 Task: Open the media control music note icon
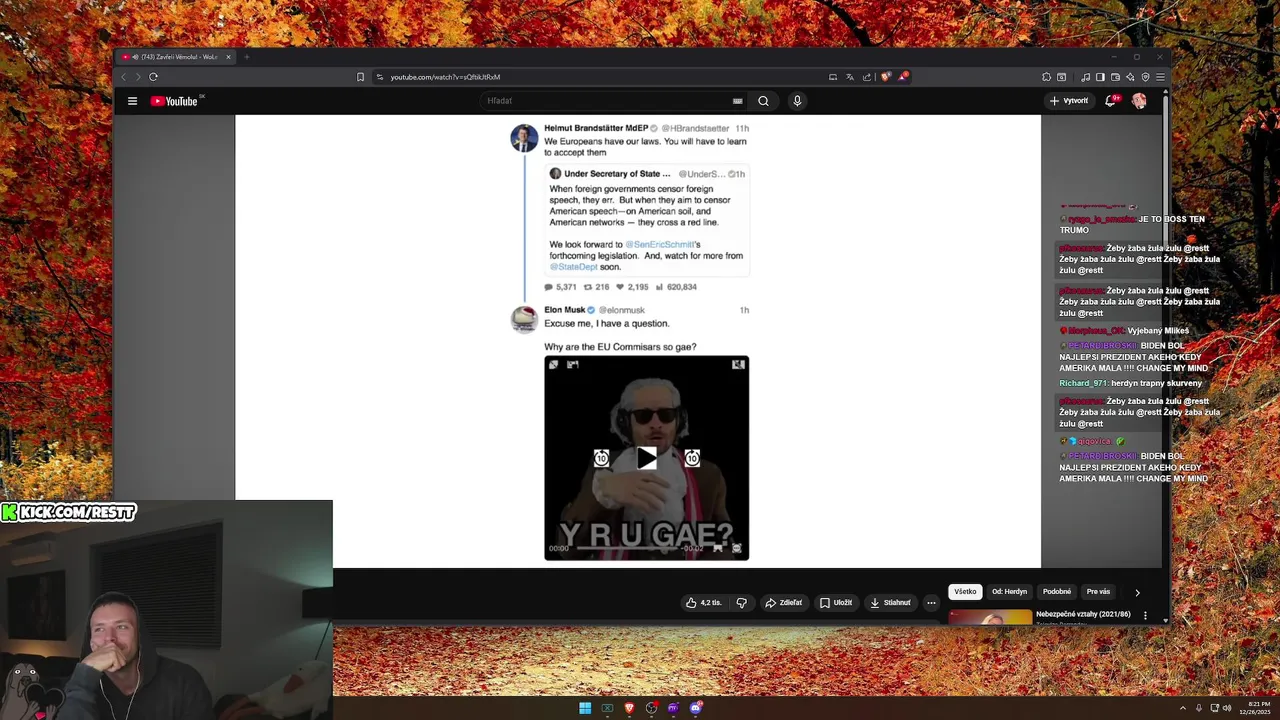(x=1085, y=77)
